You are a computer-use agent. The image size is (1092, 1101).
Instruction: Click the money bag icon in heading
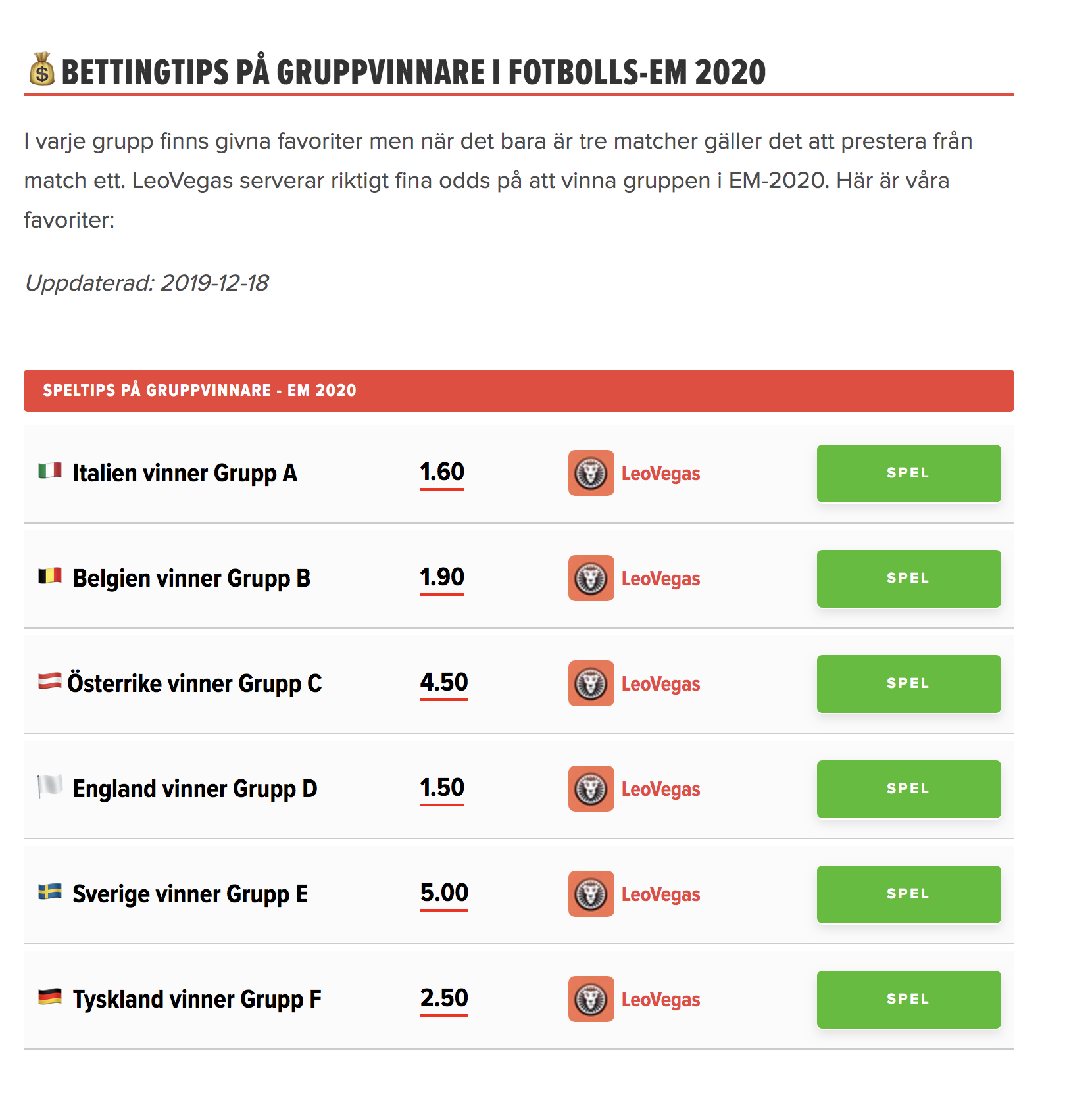pos(42,69)
